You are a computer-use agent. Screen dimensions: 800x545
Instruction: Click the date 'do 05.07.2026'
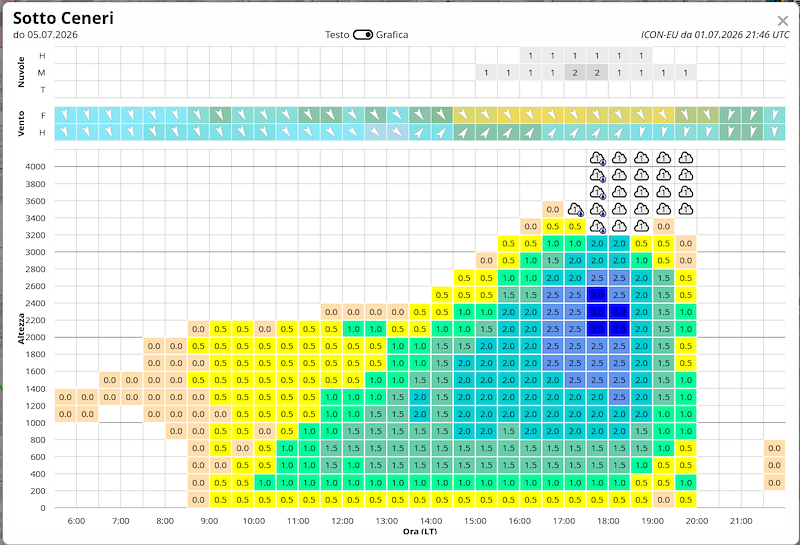(x=45, y=35)
